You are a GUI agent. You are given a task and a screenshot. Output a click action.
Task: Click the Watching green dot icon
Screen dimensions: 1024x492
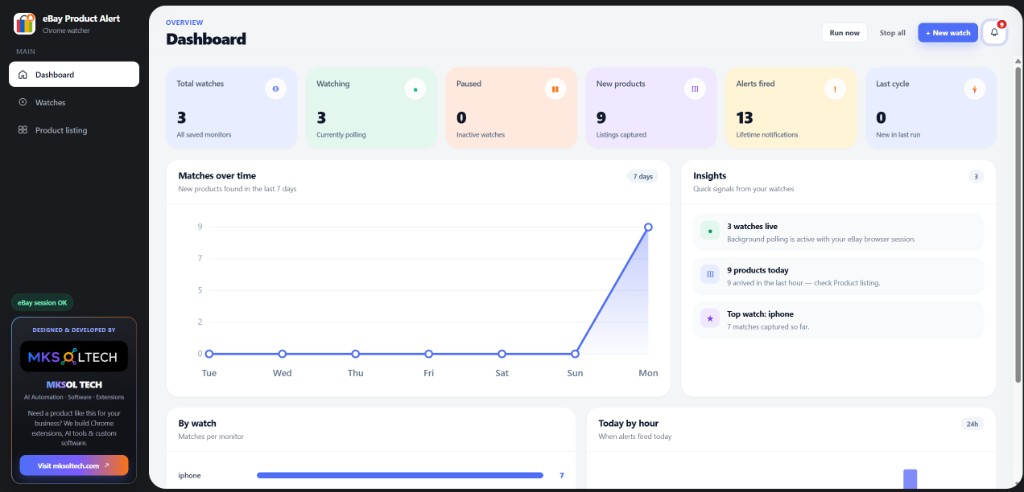coord(415,89)
